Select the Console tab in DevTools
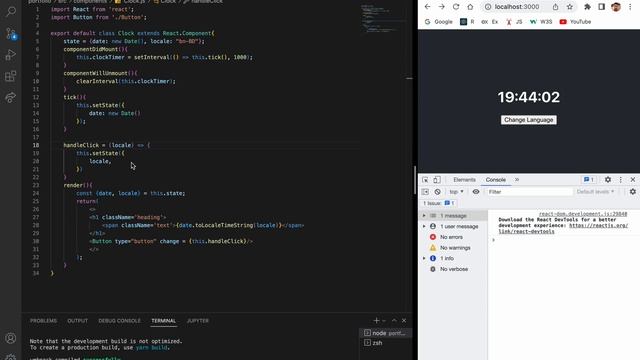 tap(496, 180)
